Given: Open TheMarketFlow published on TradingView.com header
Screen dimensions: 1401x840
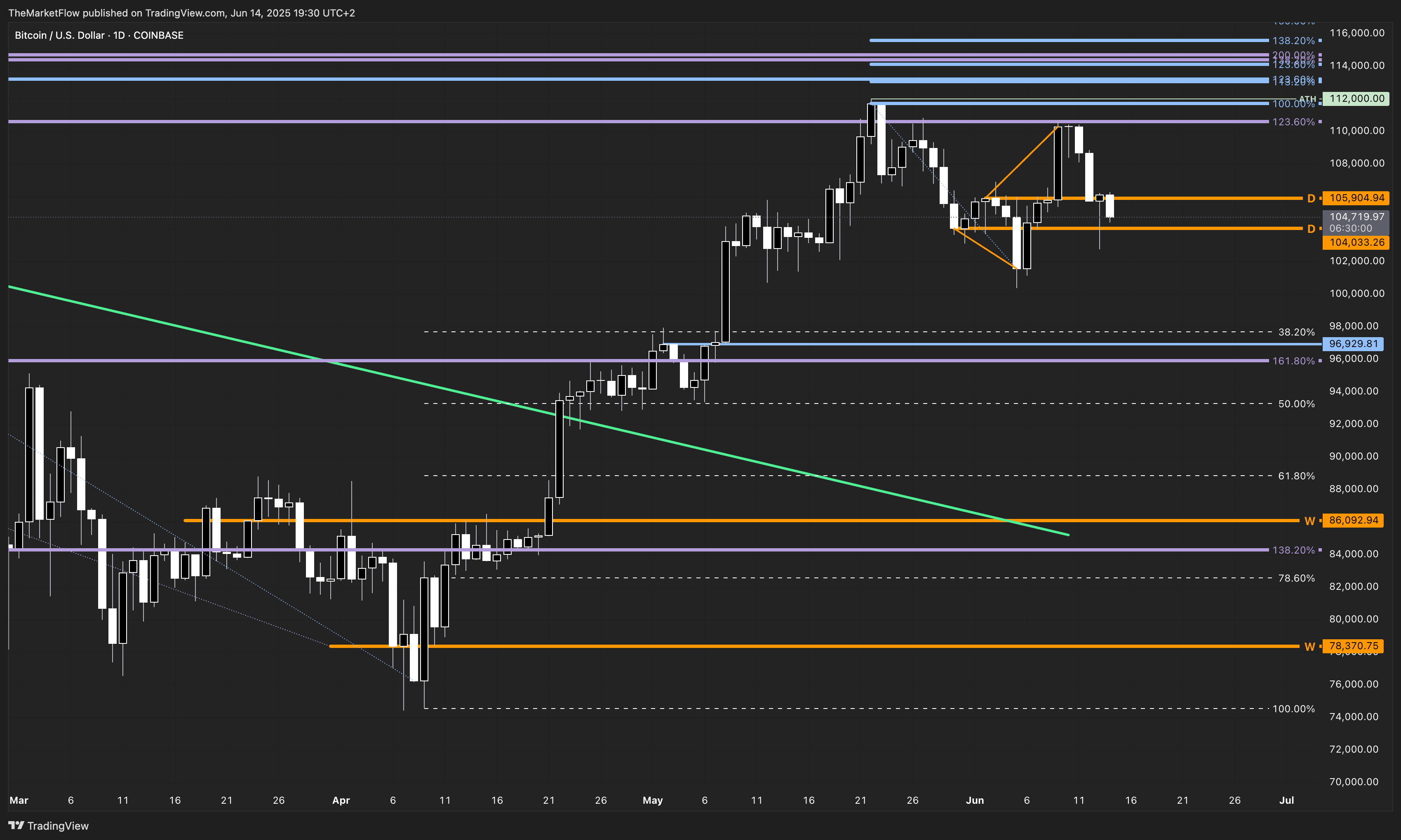Looking at the screenshot, I should [x=181, y=12].
